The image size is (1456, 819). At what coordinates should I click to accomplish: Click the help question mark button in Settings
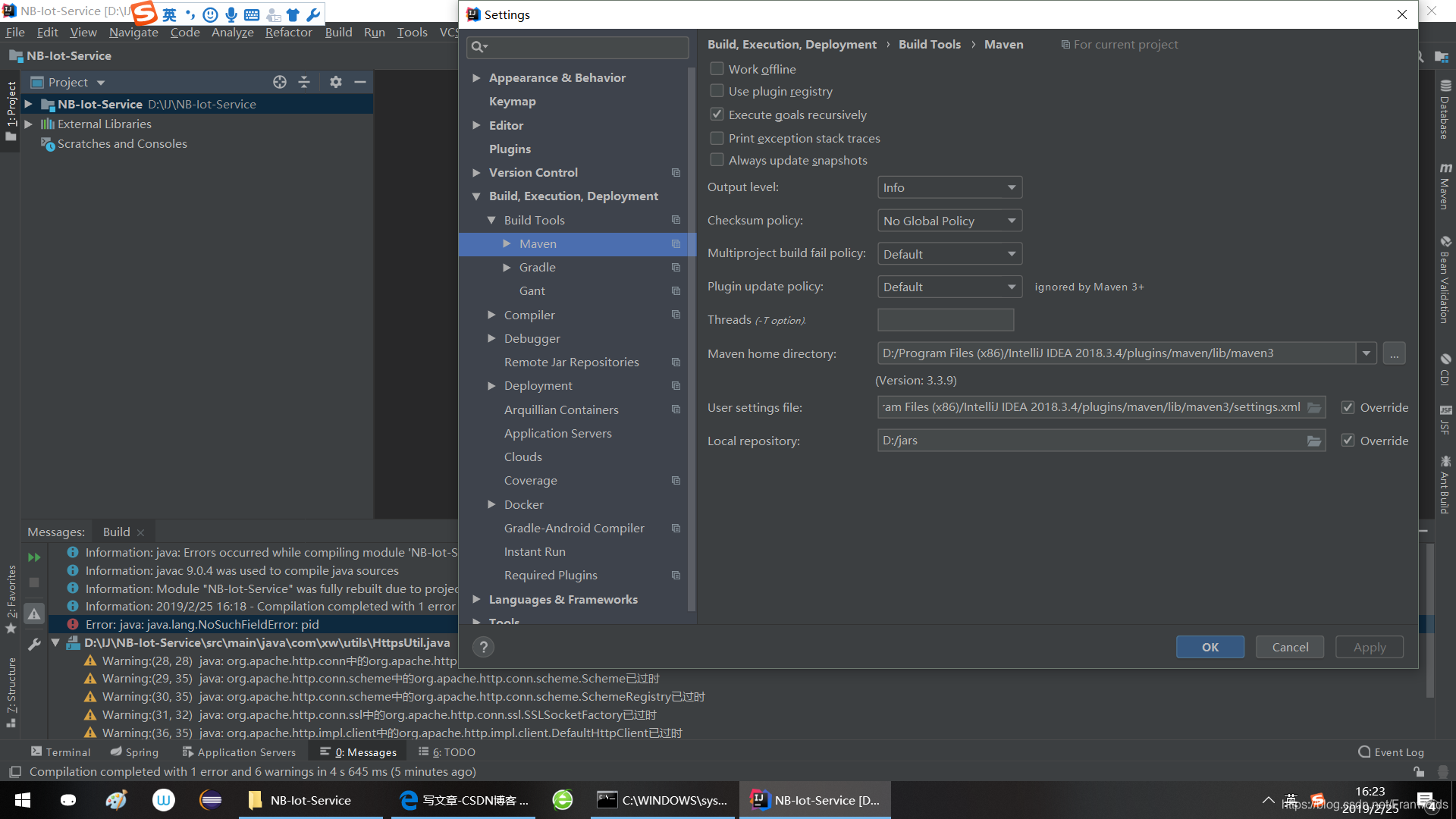point(483,647)
